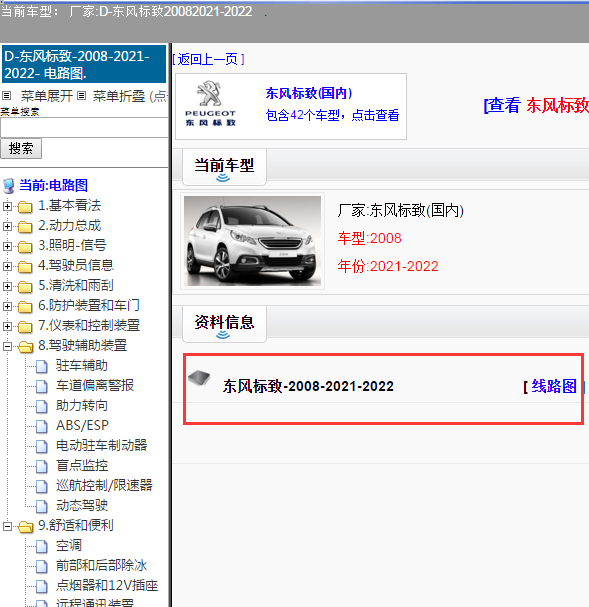
Task: Collapse the 9.舒适和便利 folder node
Action: 7,526
